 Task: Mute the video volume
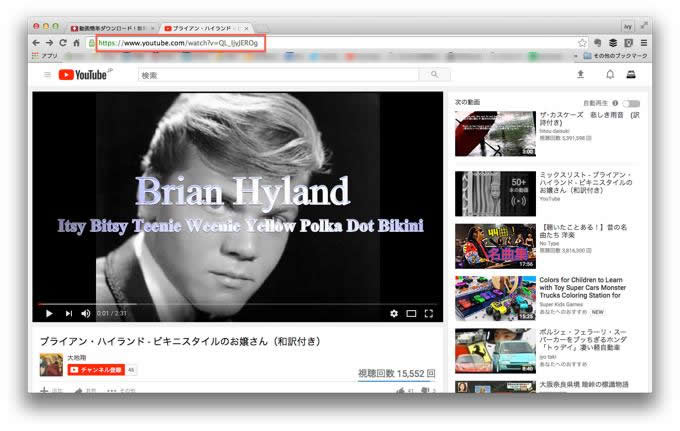85,314
